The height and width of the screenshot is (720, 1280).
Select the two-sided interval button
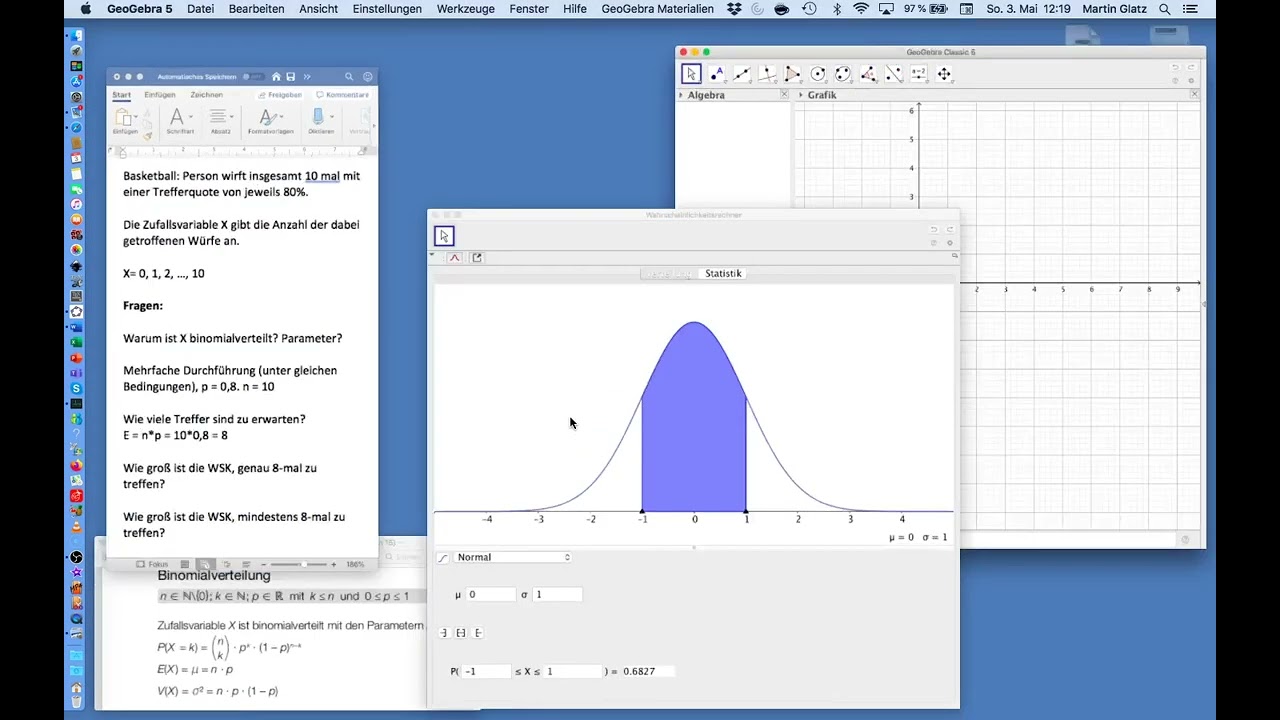point(460,633)
